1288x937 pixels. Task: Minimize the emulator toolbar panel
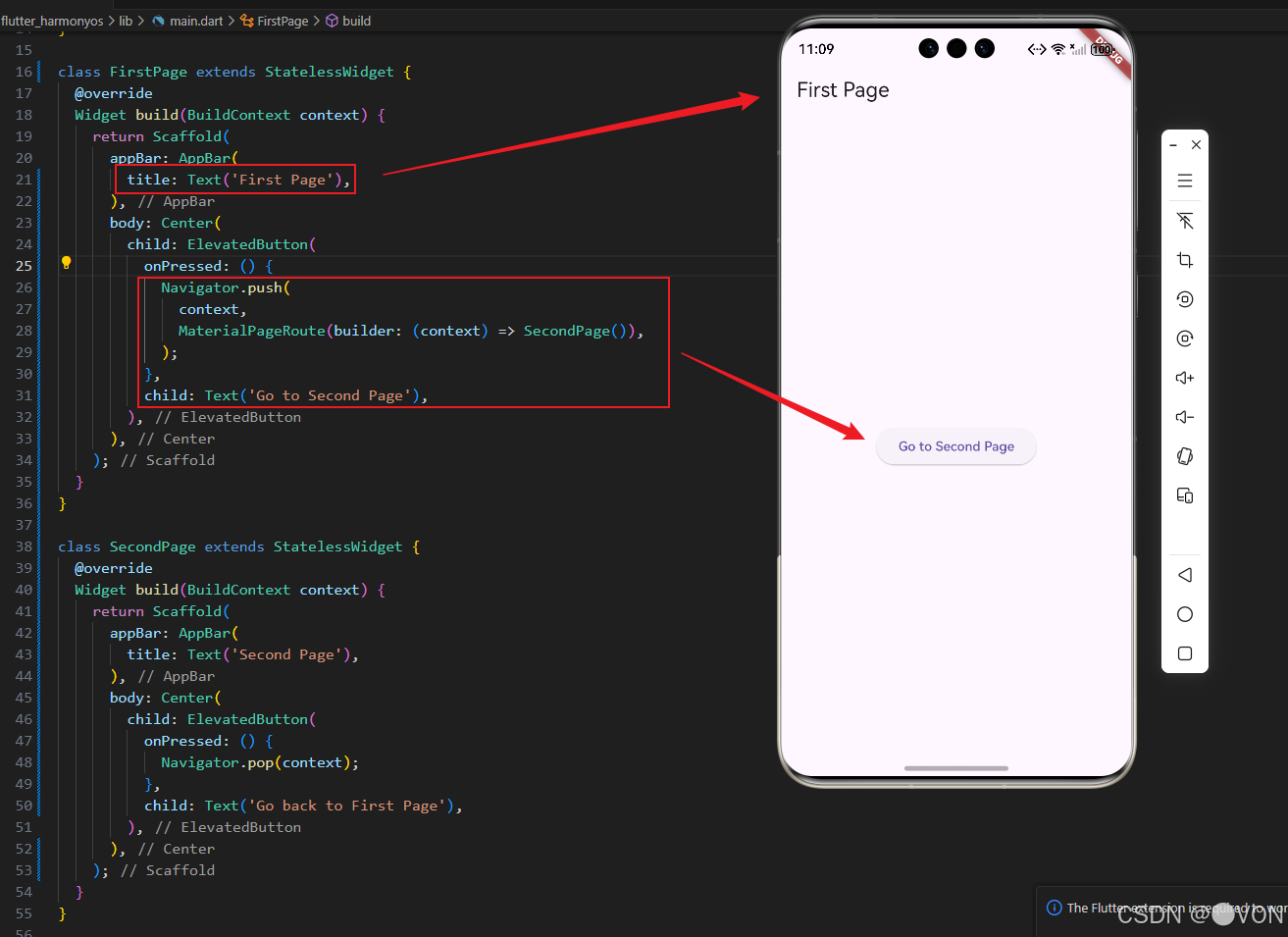[1173, 145]
